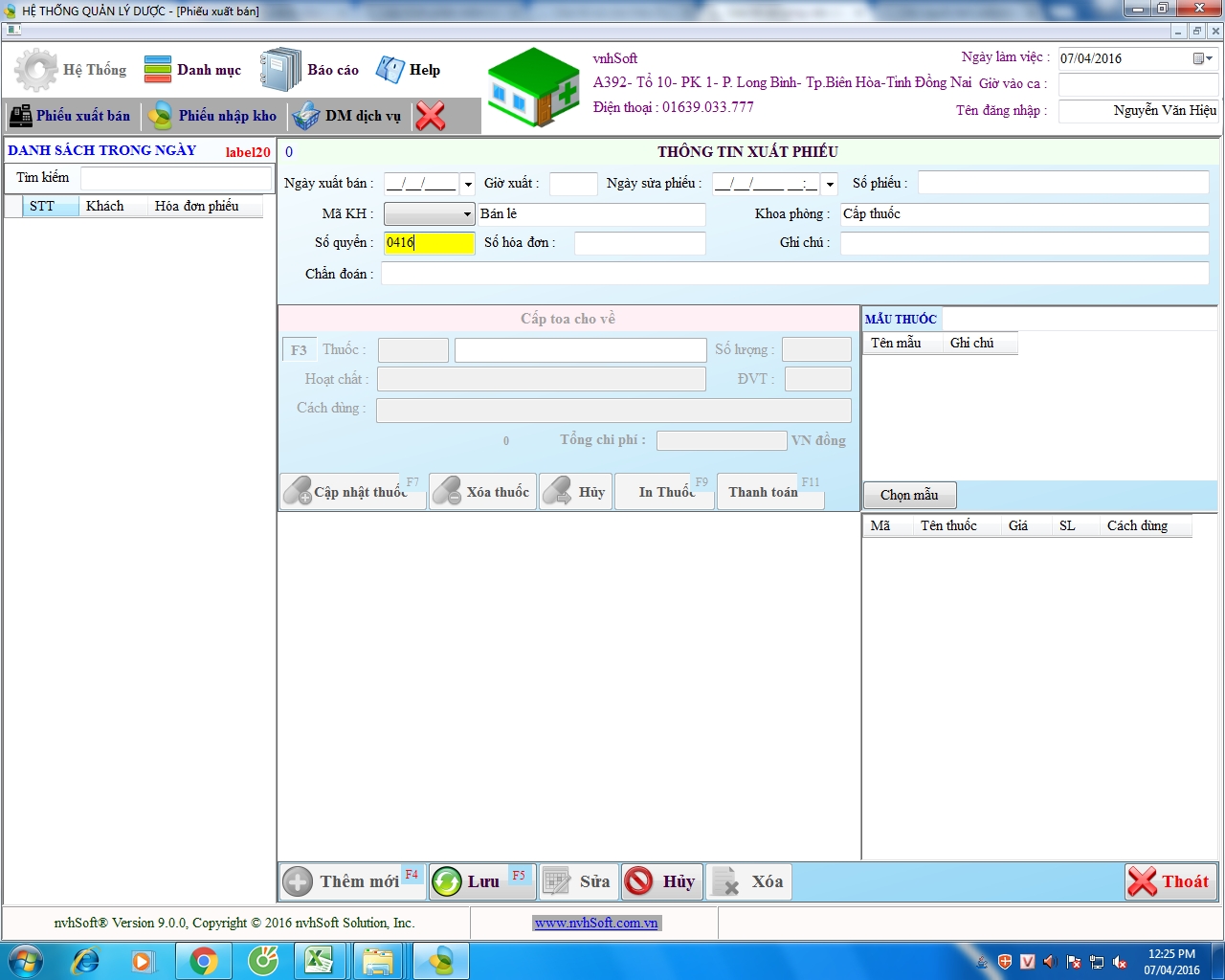
Task: Click Thêm mới add button
Action: tap(352, 881)
